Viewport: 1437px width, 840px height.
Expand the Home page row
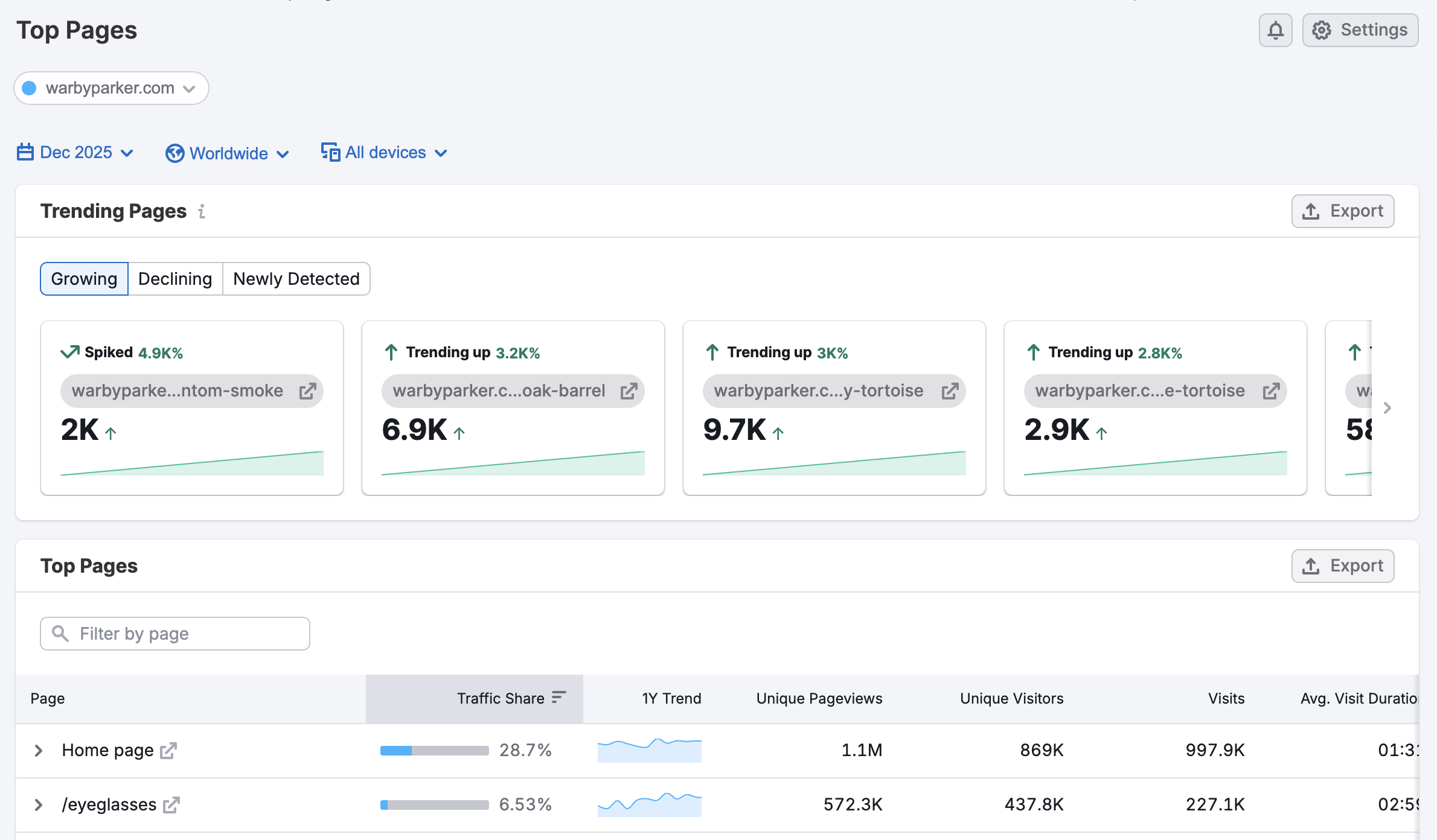[38, 750]
